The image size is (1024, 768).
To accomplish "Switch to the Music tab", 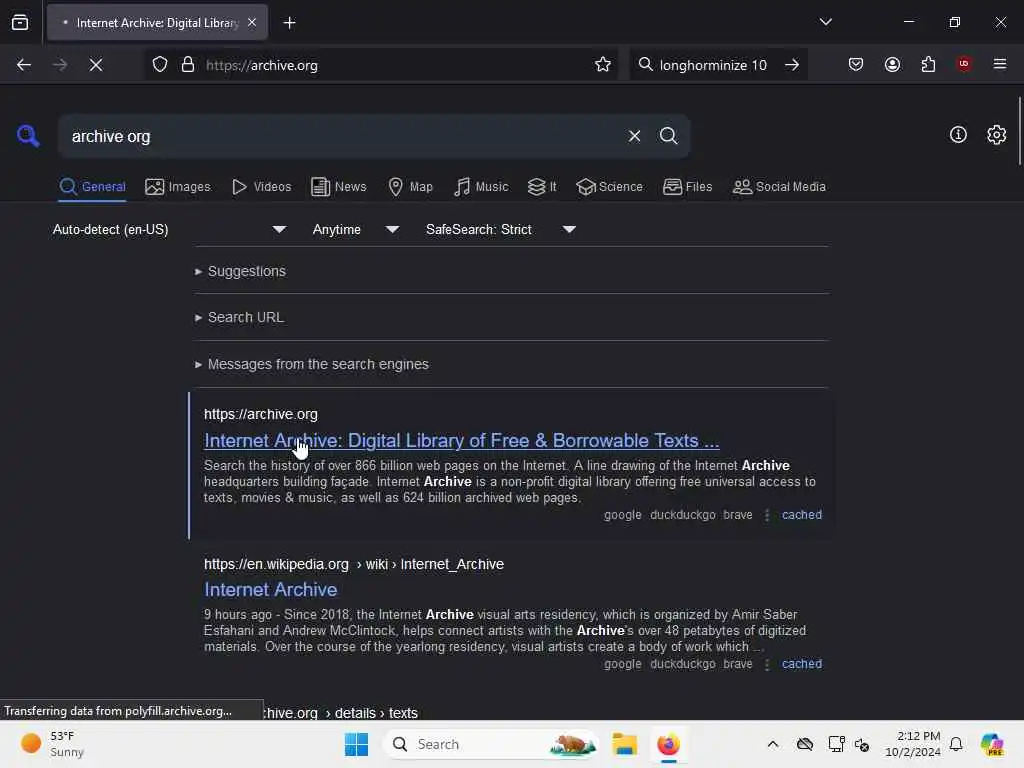I will (x=481, y=187).
